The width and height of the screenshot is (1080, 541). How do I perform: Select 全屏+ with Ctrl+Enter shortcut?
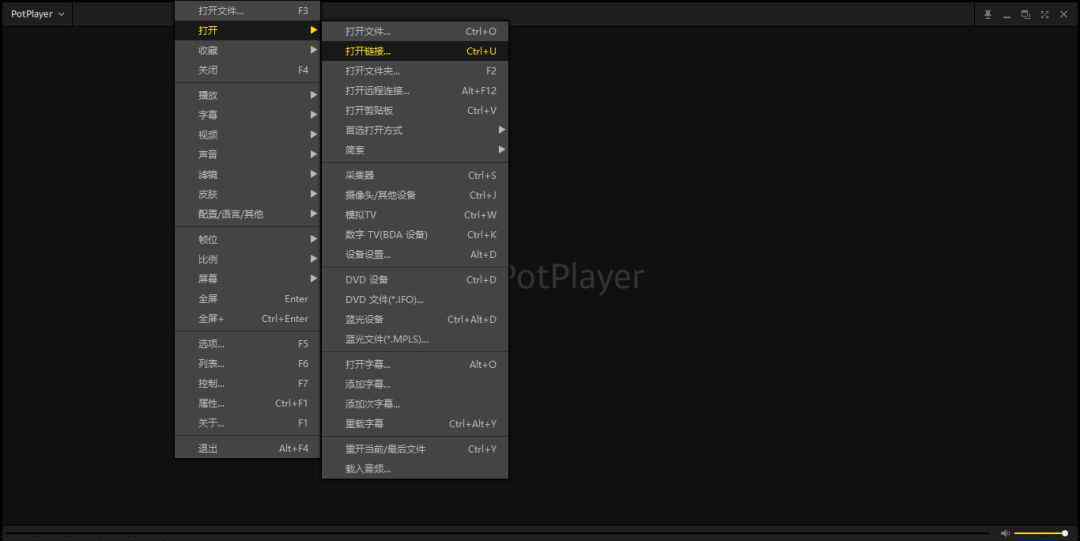tap(247, 318)
